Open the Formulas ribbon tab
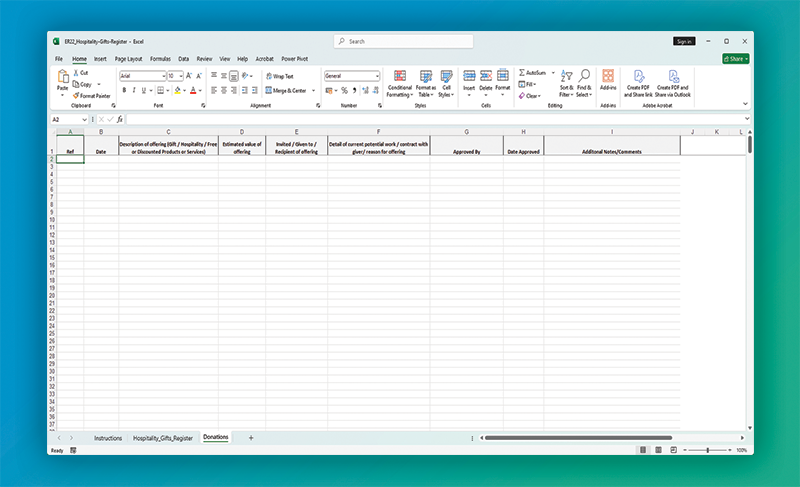Image resolution: width=800 pixels, height=487 pixels. click(x=160, y=59)
